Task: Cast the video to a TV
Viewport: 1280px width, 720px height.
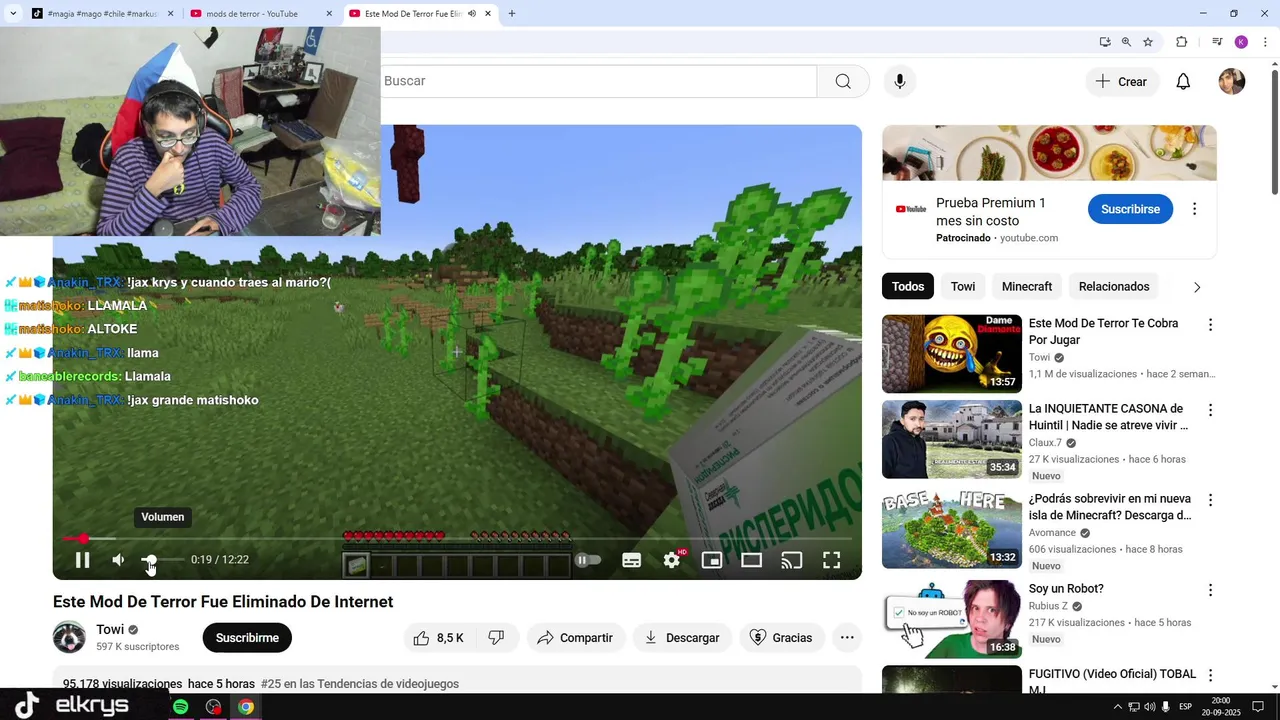Action: point(792,560)
